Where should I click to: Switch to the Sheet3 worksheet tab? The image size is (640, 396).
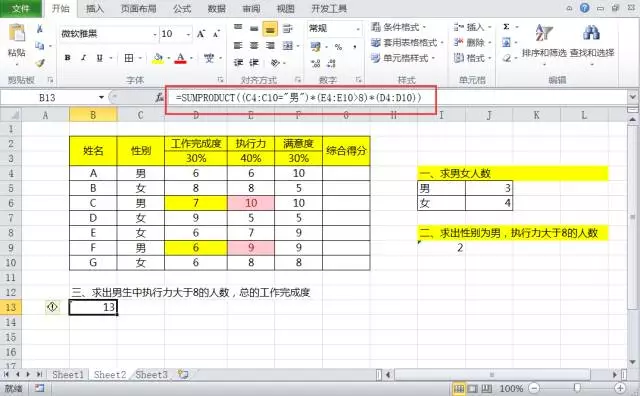pyautogui.click(x=151, y=374)
